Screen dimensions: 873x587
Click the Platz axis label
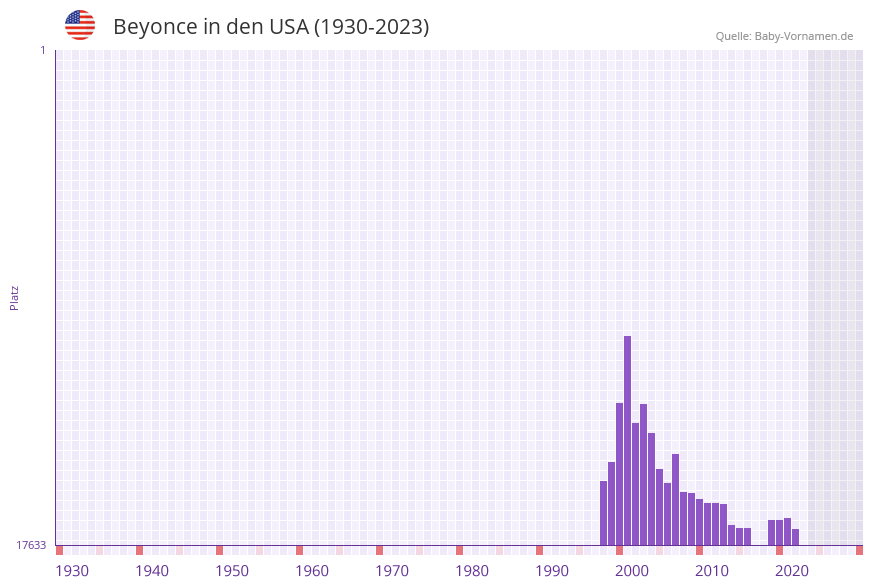[13, 297]
